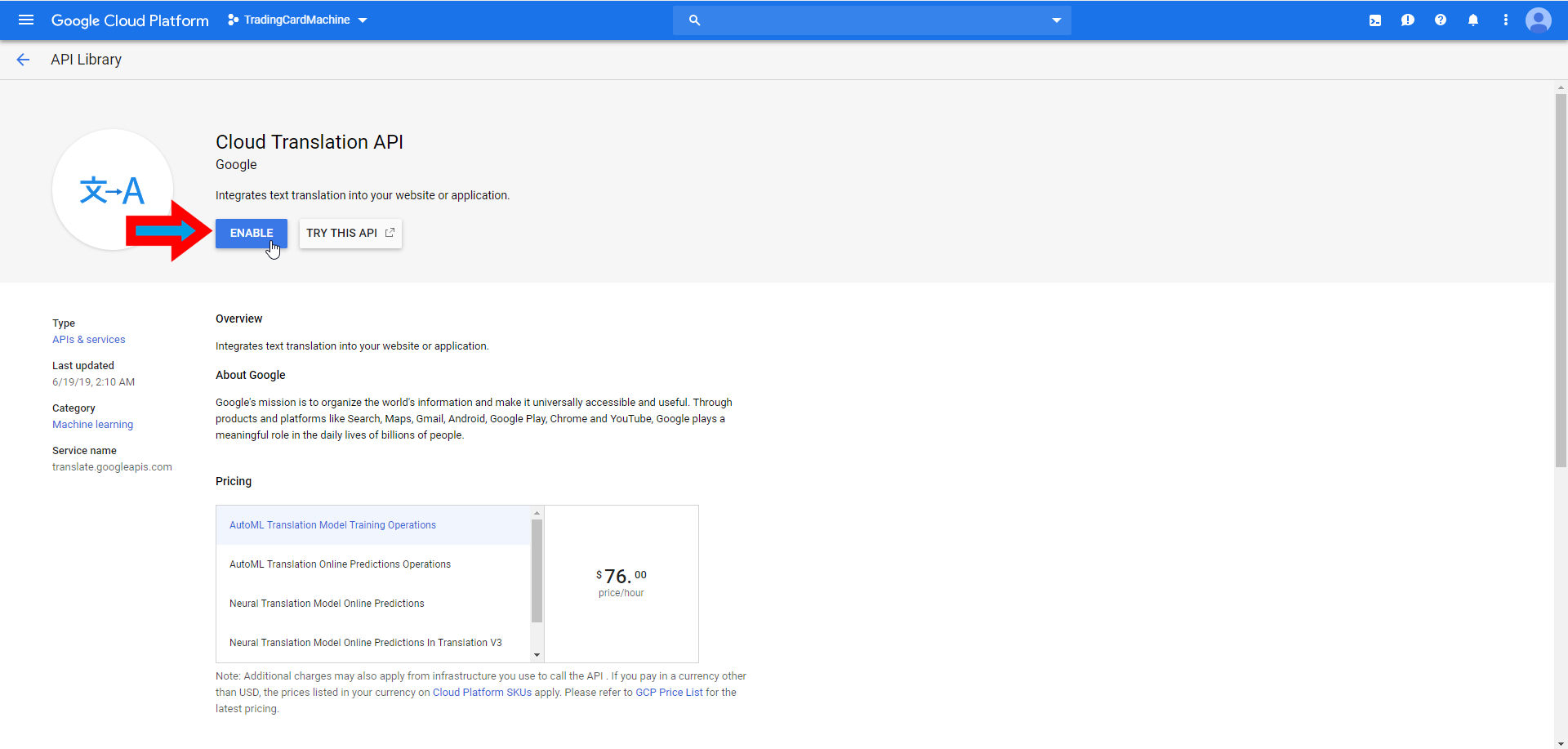Activate Cloud Shell icon in the top bar
Image resolution: width=1568 pixels, height=749 pixels.
tap(1375, 20)
